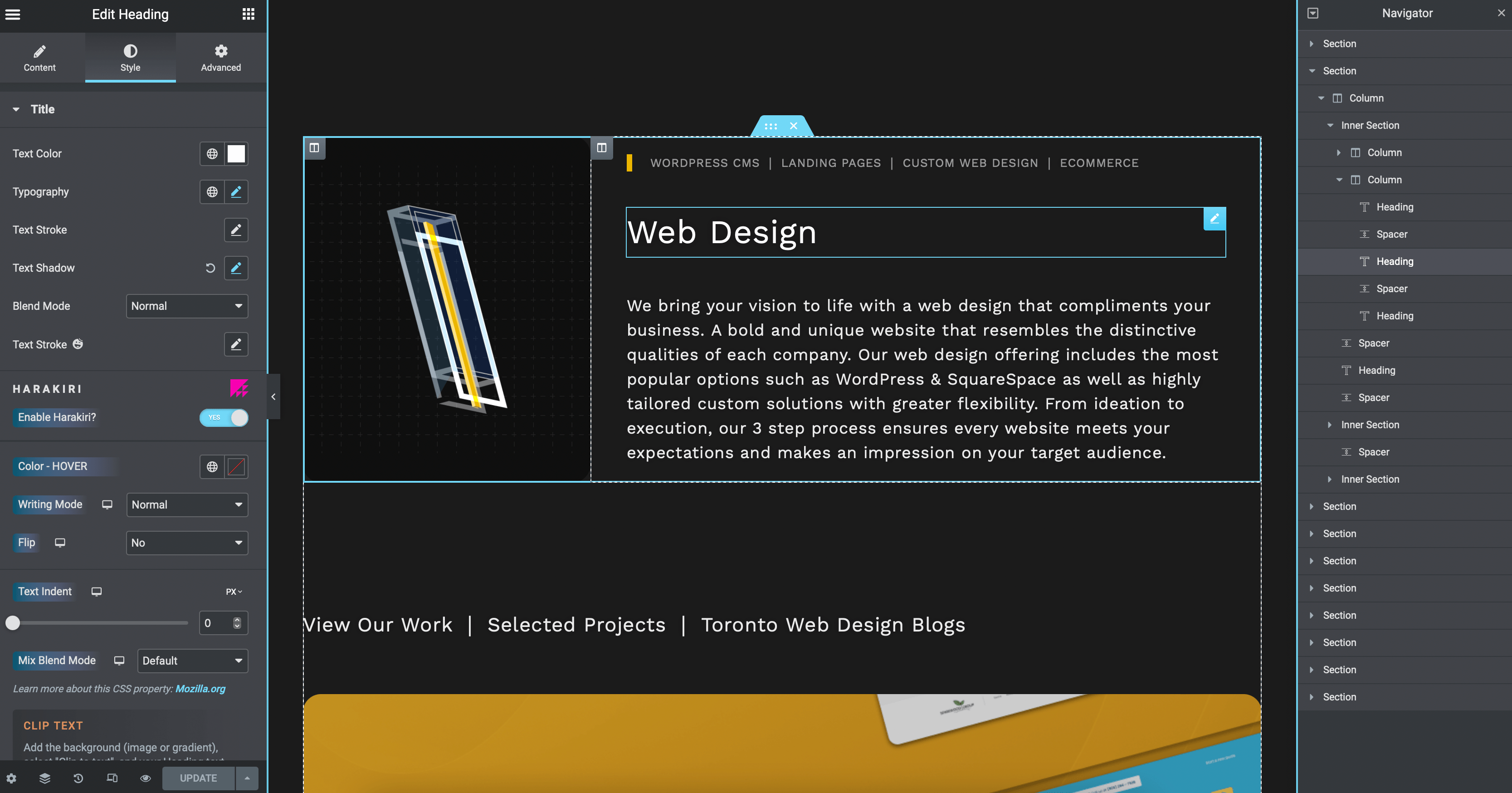The height and width of the screenshot is (793, 1512).
Task: Edit Text Shadow with pencil icon
Action: (x=236, y=268)
